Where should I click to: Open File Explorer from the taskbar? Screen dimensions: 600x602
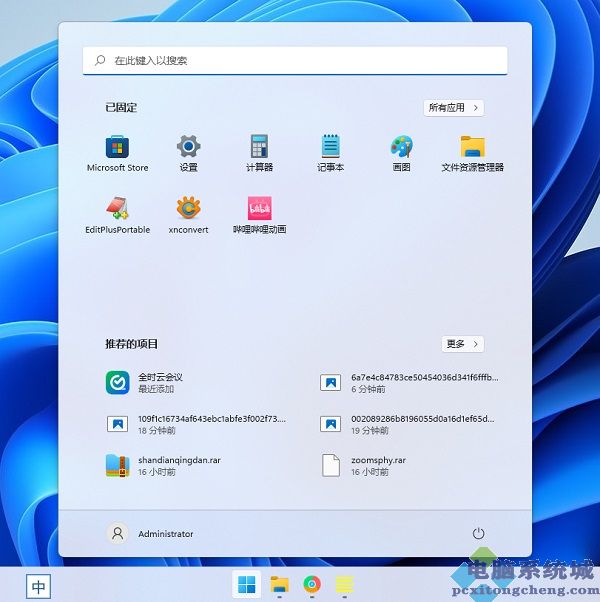[x=279, y=585]
